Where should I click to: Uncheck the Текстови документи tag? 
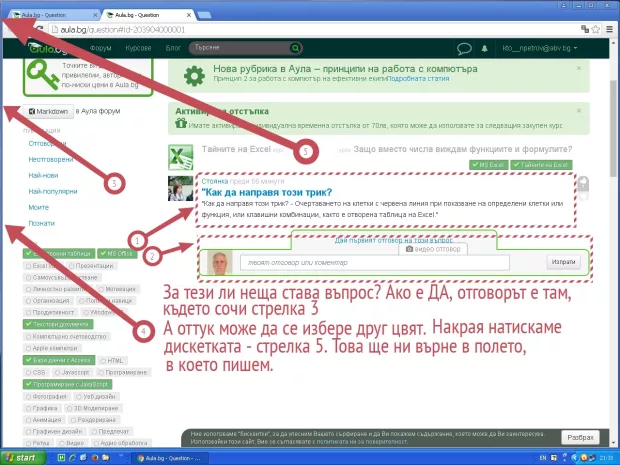pos(58,324)
